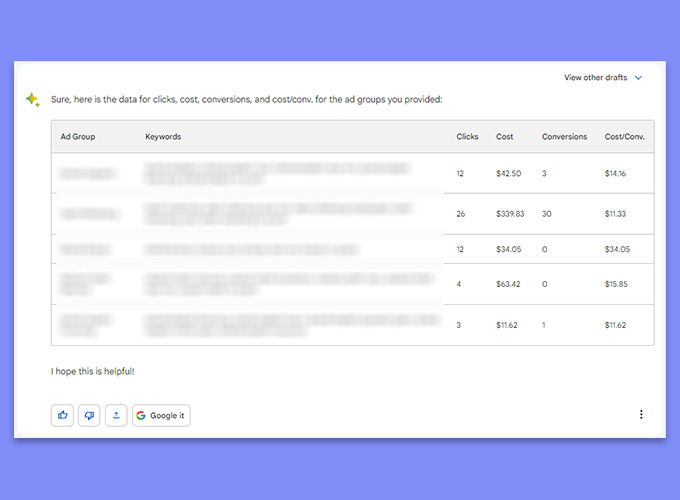Click the Cost column header
The width and height of the screenshot is (680, 500).
504,137
